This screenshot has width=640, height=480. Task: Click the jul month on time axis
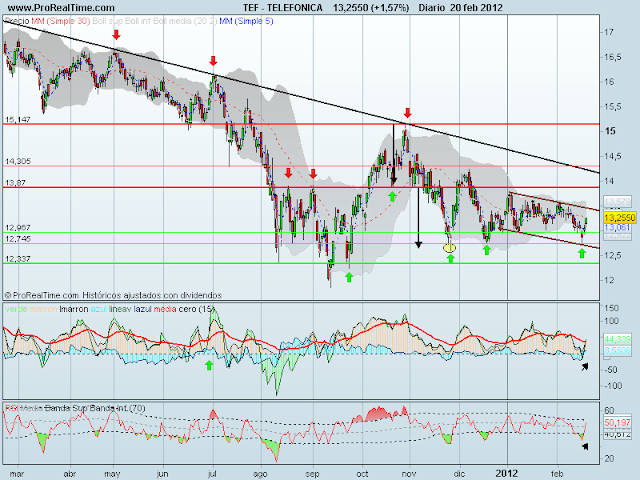(x=212, y=473)
